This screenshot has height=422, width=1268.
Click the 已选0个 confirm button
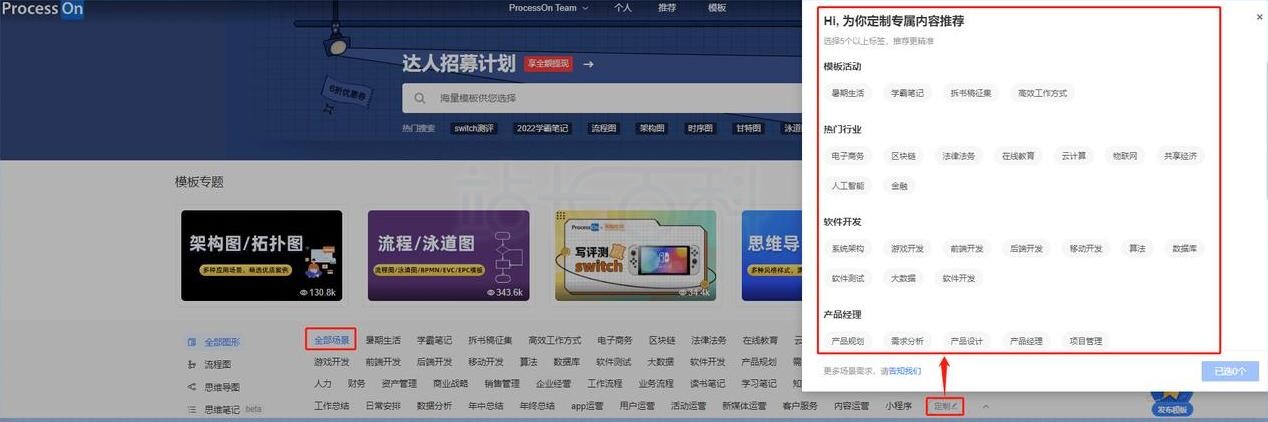click(1229, 371)
